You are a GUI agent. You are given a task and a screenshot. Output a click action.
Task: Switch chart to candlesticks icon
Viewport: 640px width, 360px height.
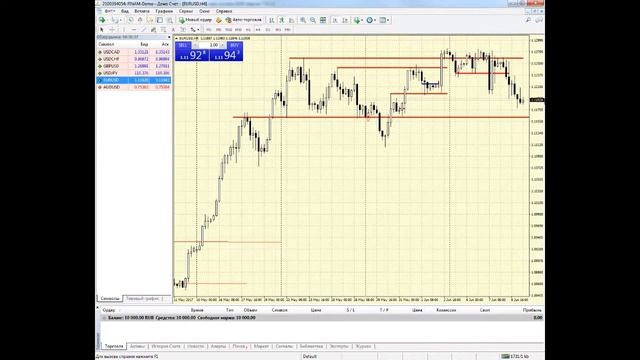tap(282, 20)
